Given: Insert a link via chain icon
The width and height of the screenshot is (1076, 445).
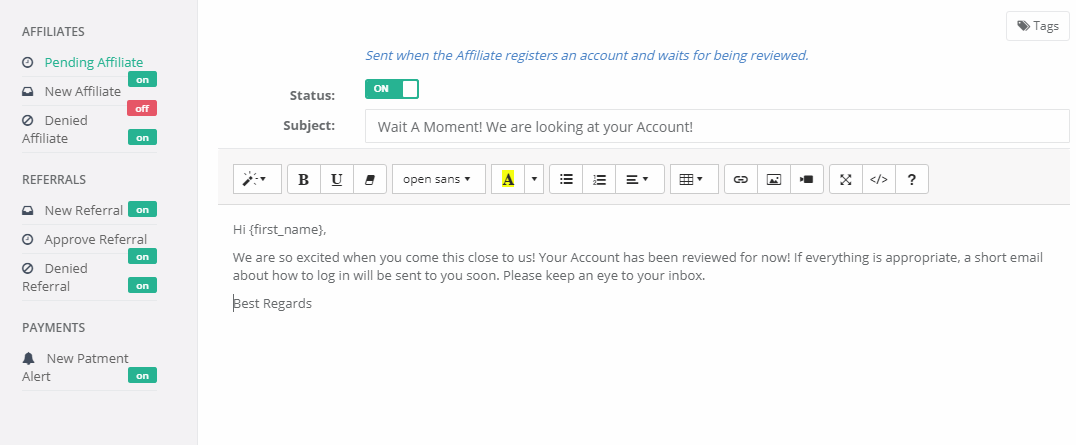Looking at the screenshot, I should (x=741, y=179).
